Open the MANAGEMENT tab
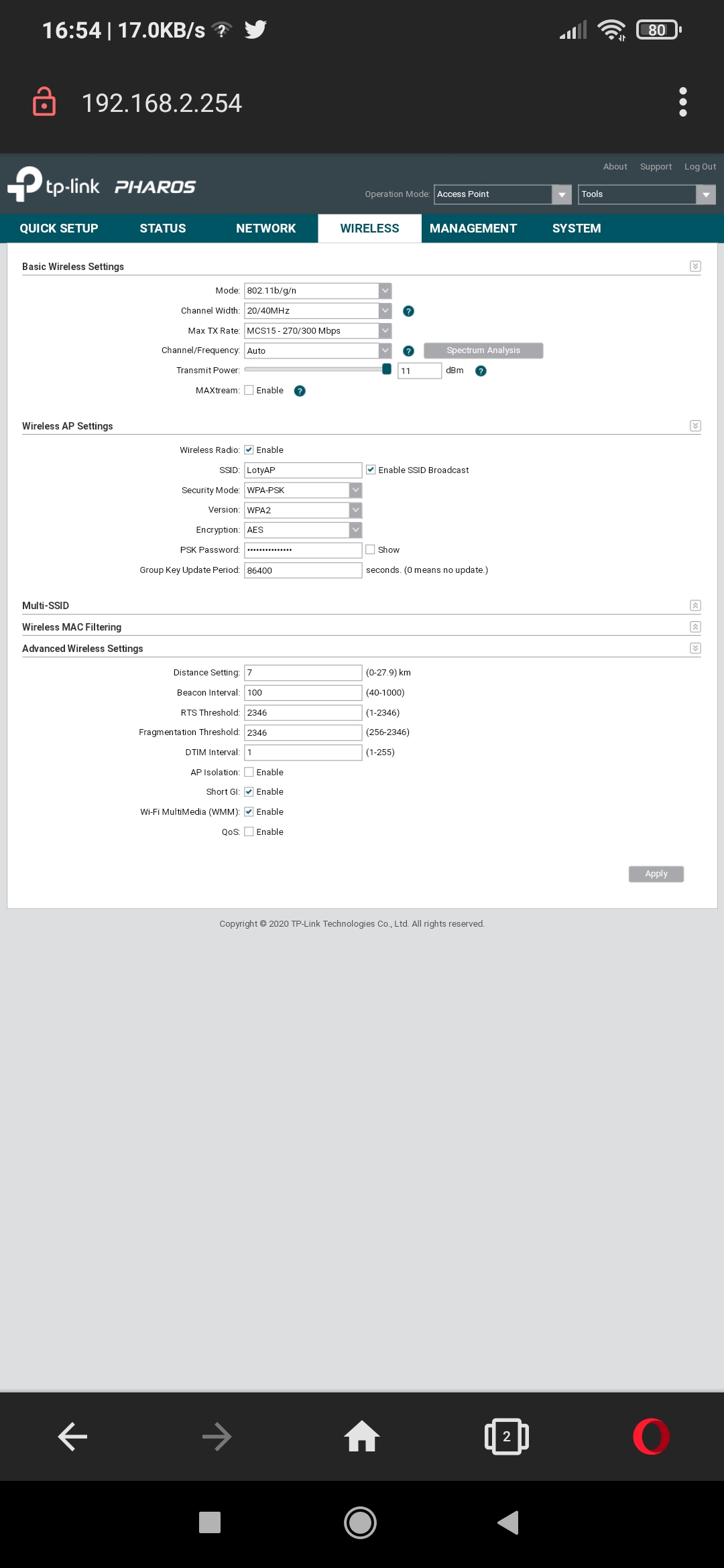724x1568 pixels. coord(473,228)
